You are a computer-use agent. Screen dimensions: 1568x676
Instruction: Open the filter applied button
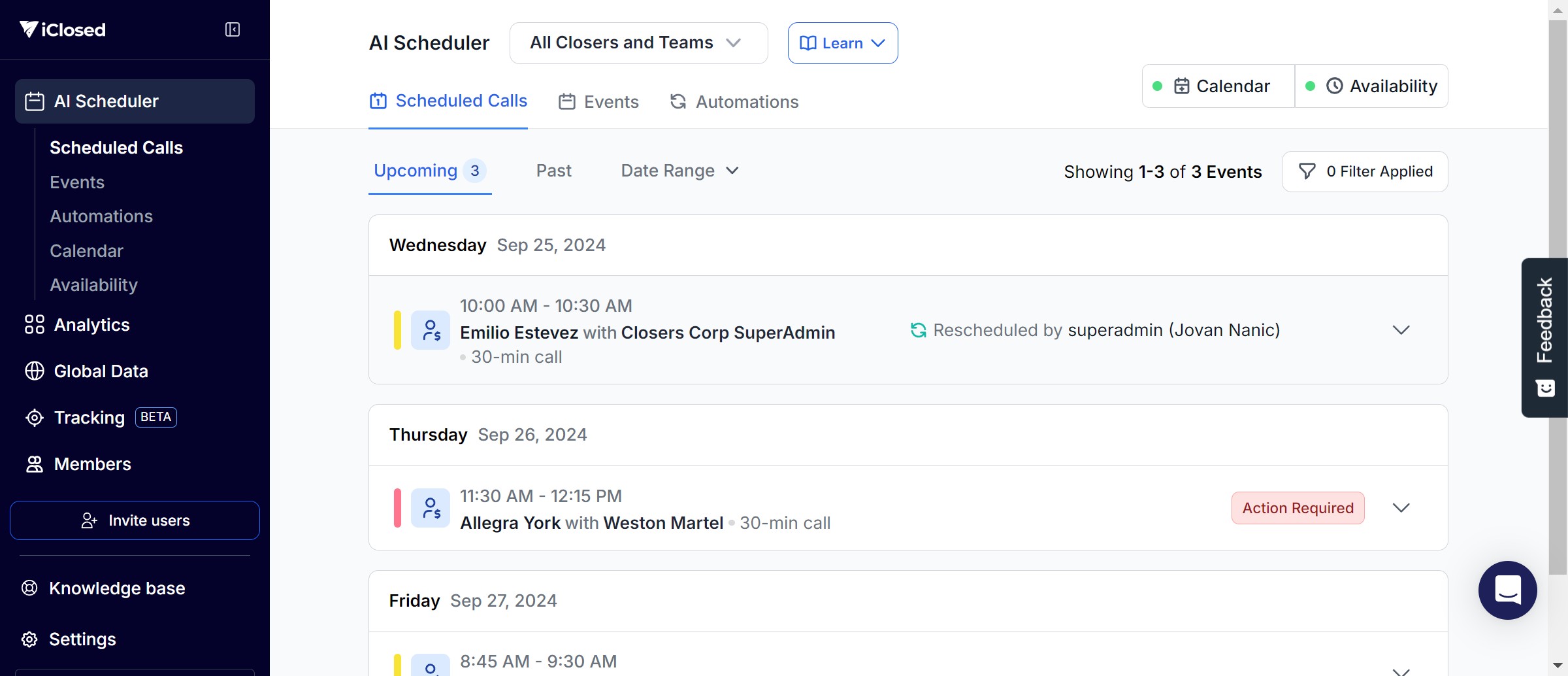(1365, 171)
